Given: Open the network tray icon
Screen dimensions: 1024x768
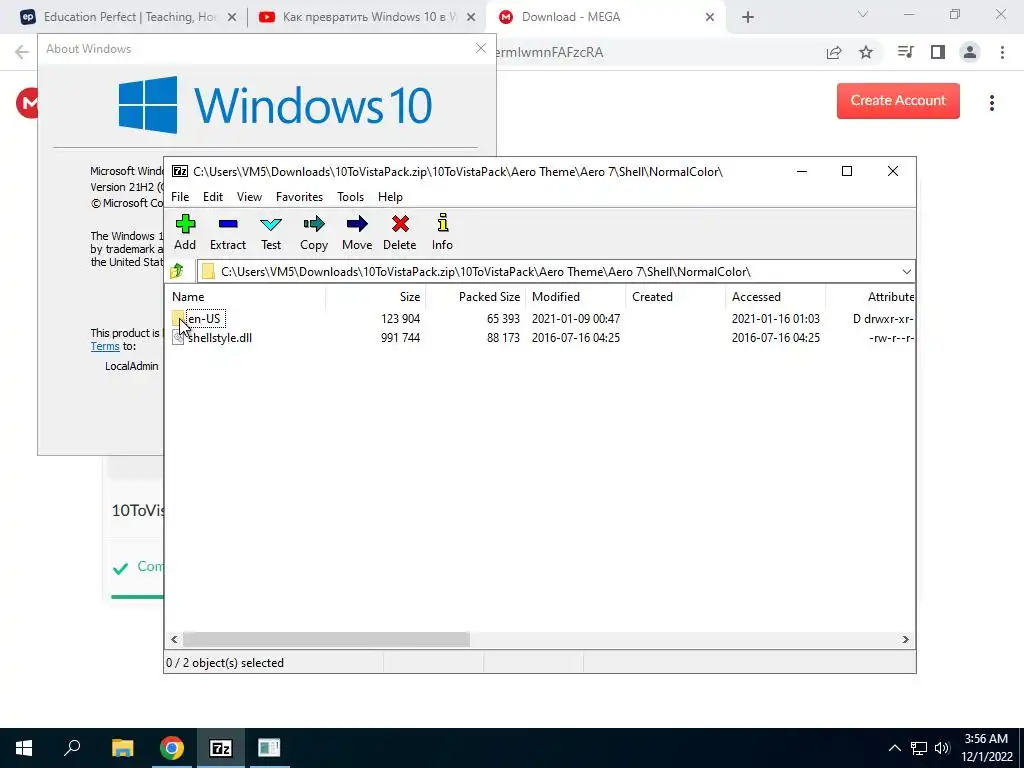Looking at the screenshot, I should [x=919, y=748].
